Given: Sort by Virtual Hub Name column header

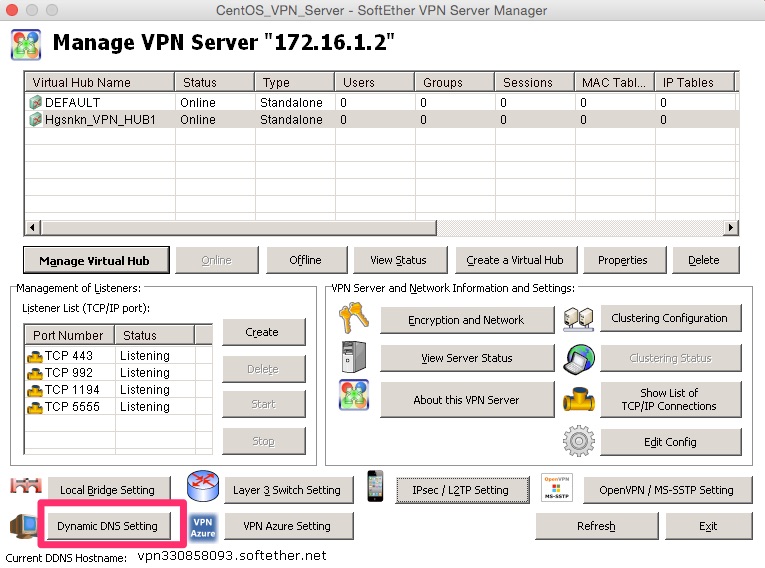Looking at the screenshot, I should click(100, 82).
